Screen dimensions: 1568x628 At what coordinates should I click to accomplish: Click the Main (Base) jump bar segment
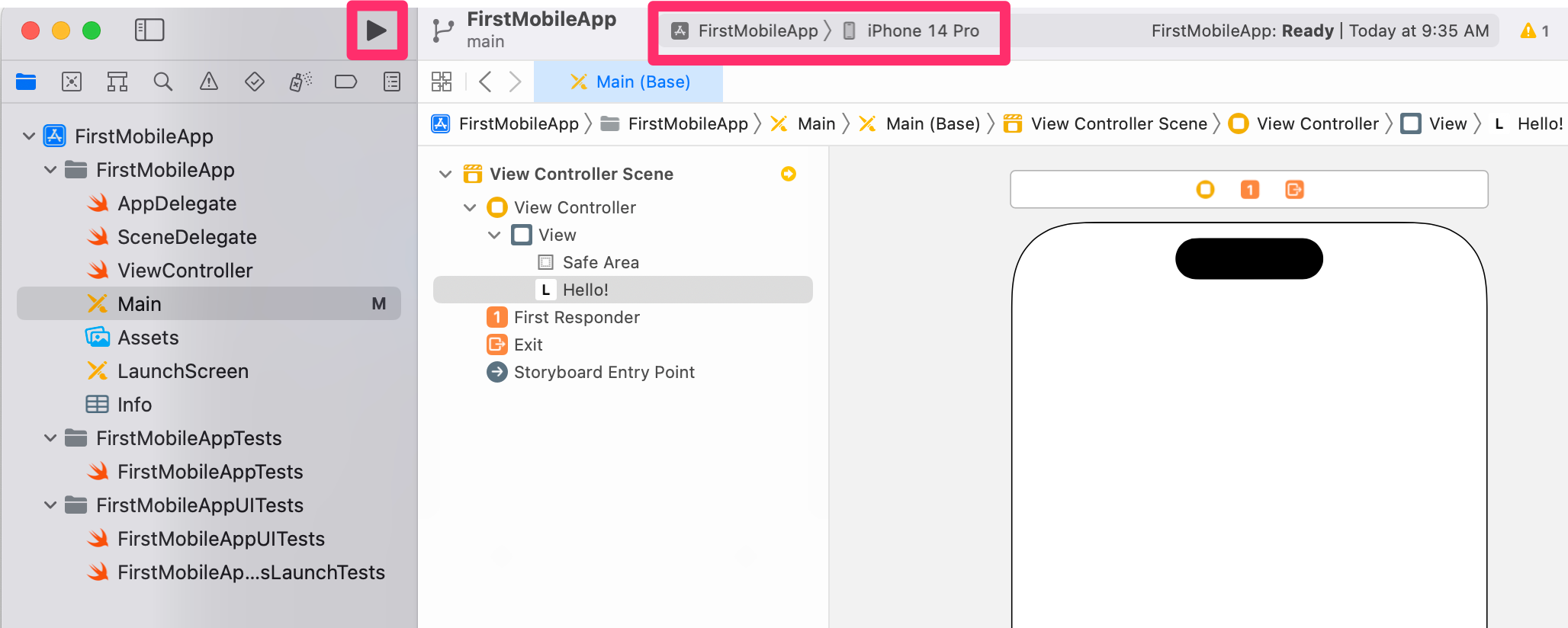tap(919, 123)
